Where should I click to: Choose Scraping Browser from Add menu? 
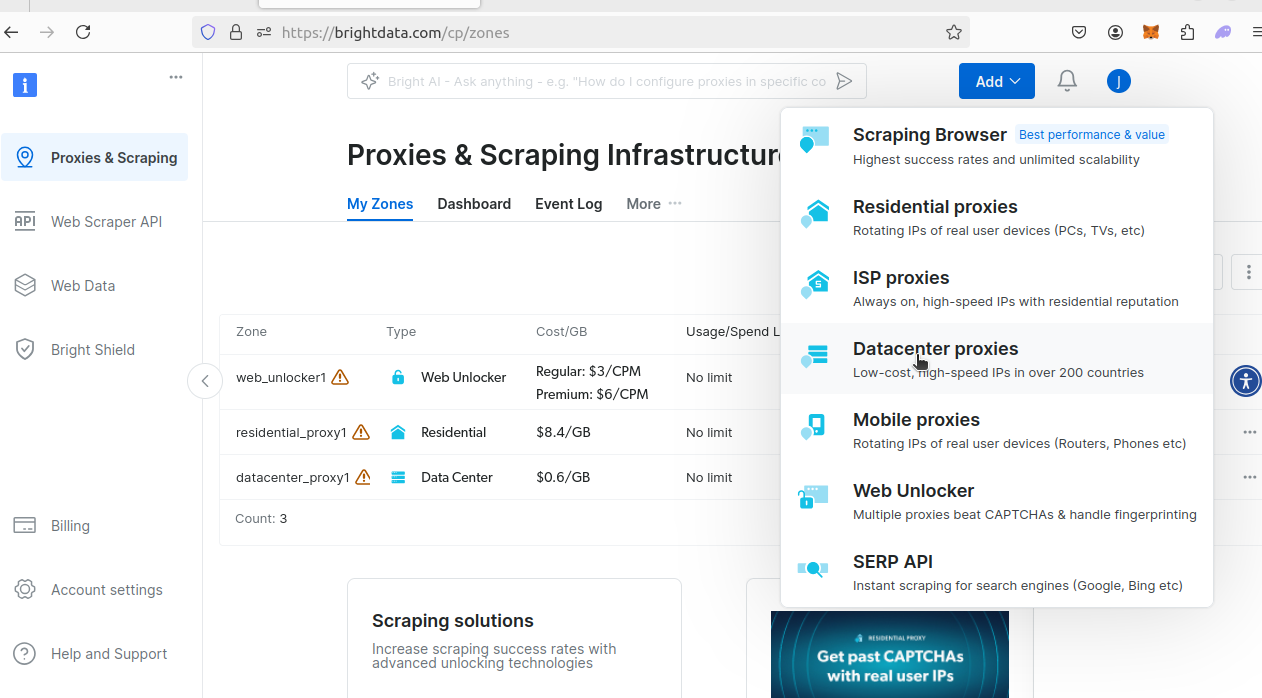point(997,146)
